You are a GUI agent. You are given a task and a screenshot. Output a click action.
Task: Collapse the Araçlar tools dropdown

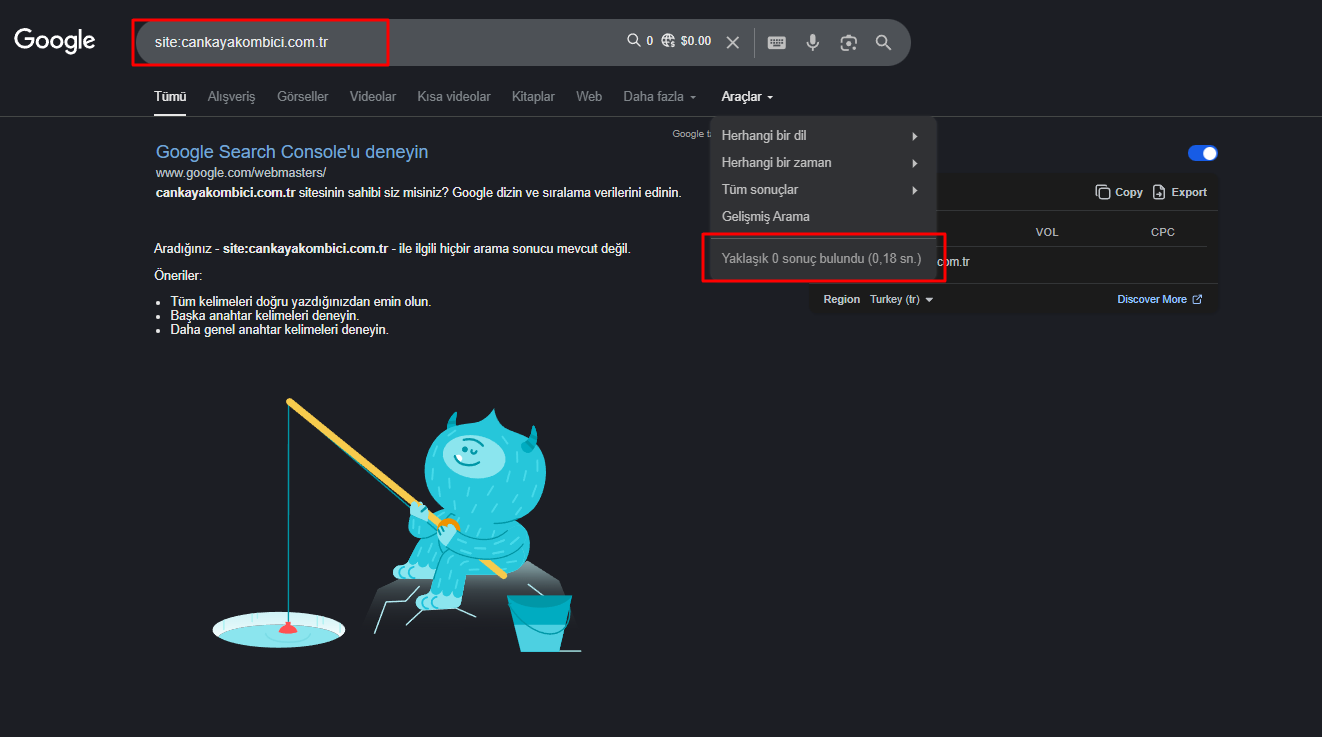(x=747, y=97)
